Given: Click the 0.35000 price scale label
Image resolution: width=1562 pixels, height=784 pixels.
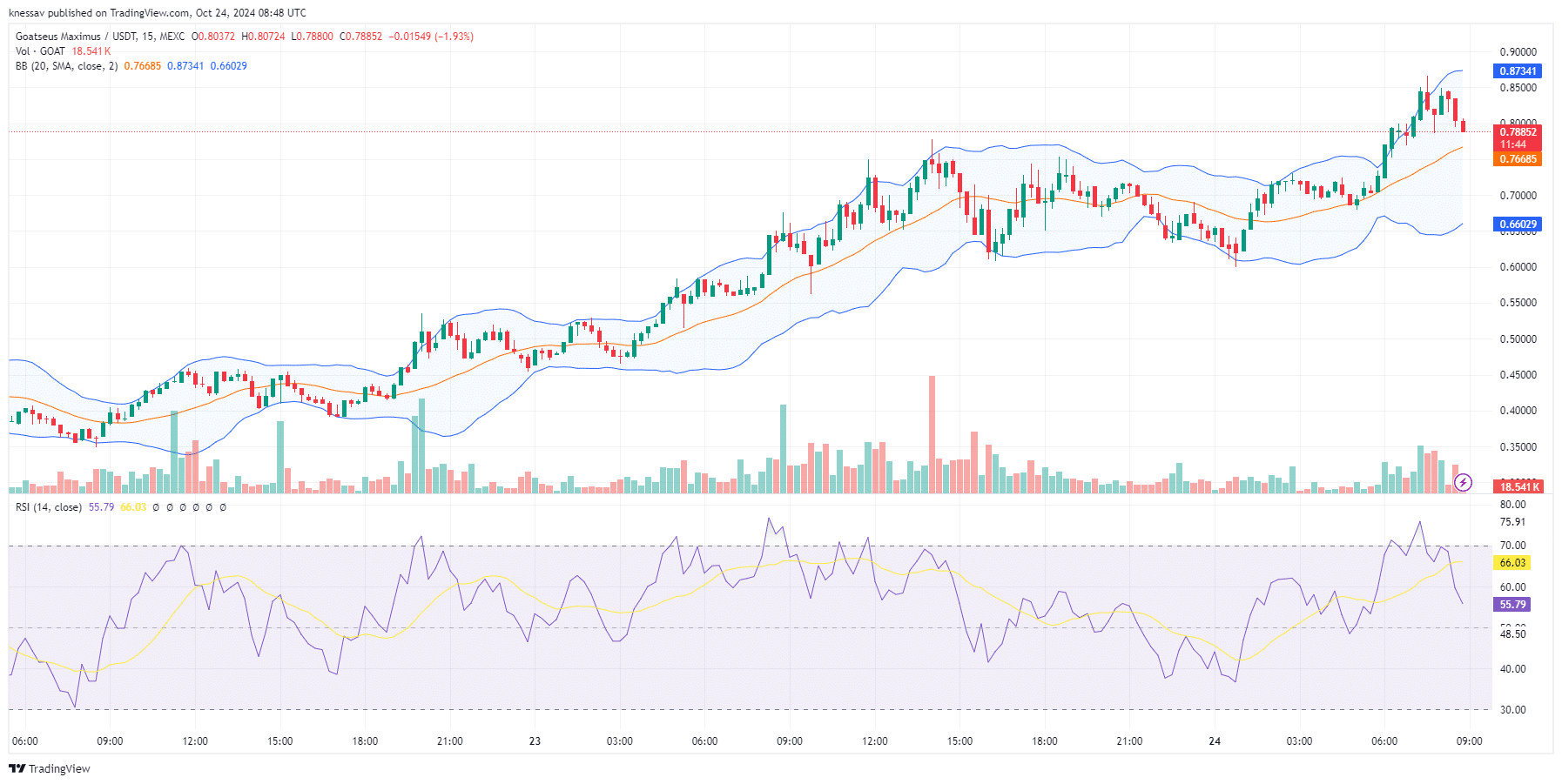Looking at the screenshot, I should (x=1518, y=447).
